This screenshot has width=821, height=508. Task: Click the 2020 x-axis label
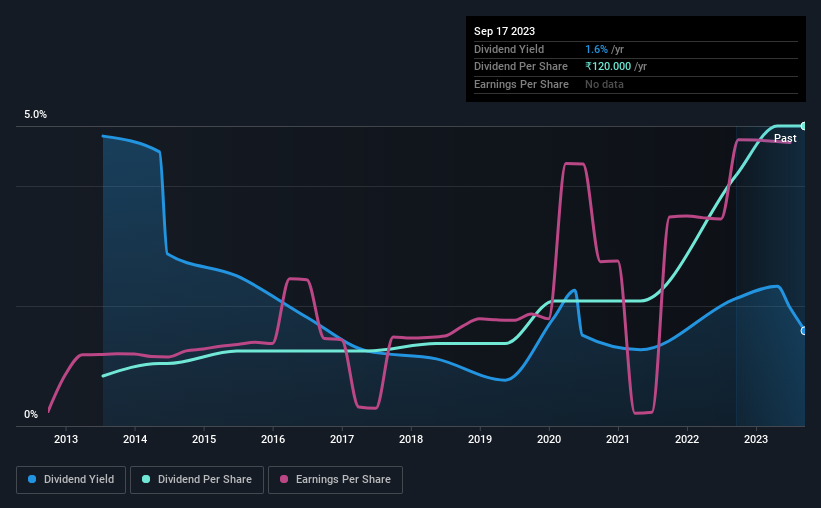tap(549, 439)
